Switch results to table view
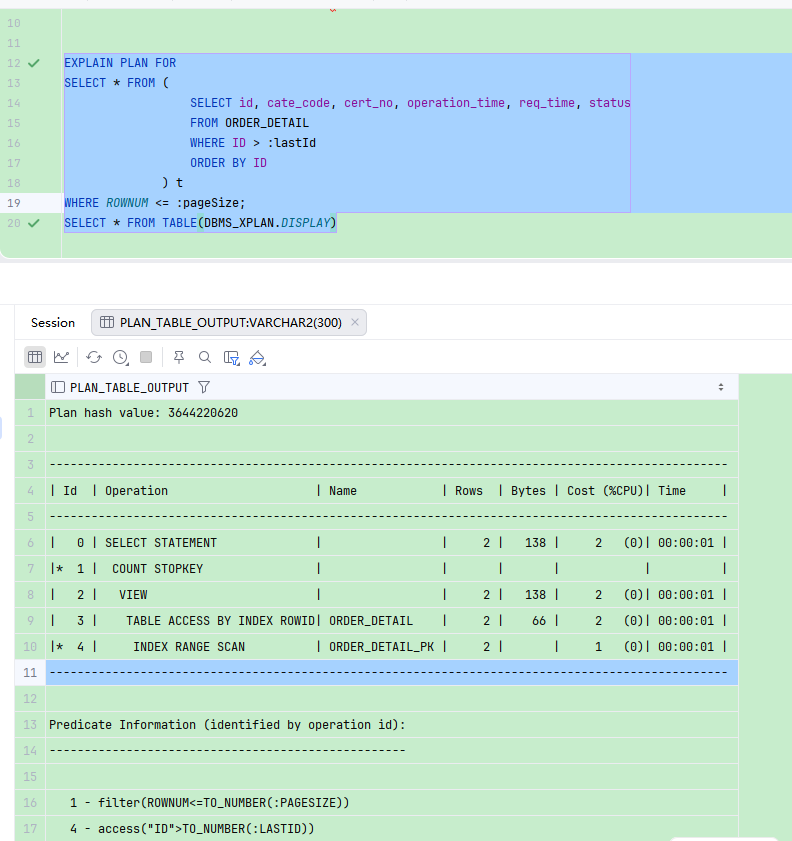The image size is (792, 841). tap(35, 357)
